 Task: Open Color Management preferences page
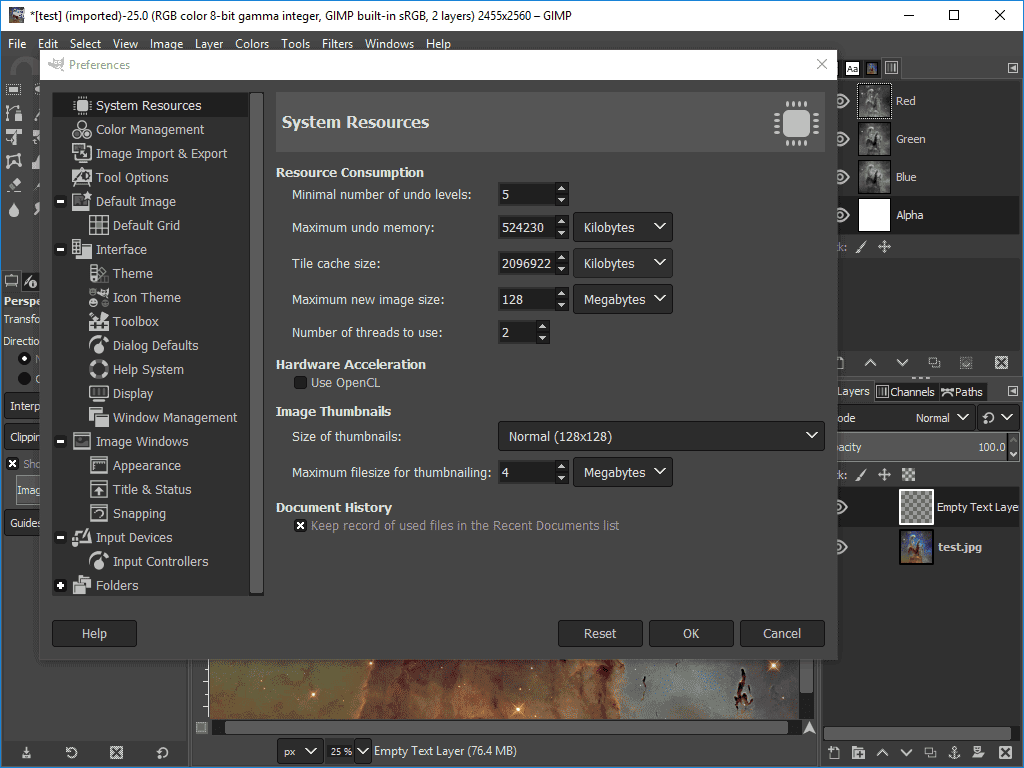(150, 130)
